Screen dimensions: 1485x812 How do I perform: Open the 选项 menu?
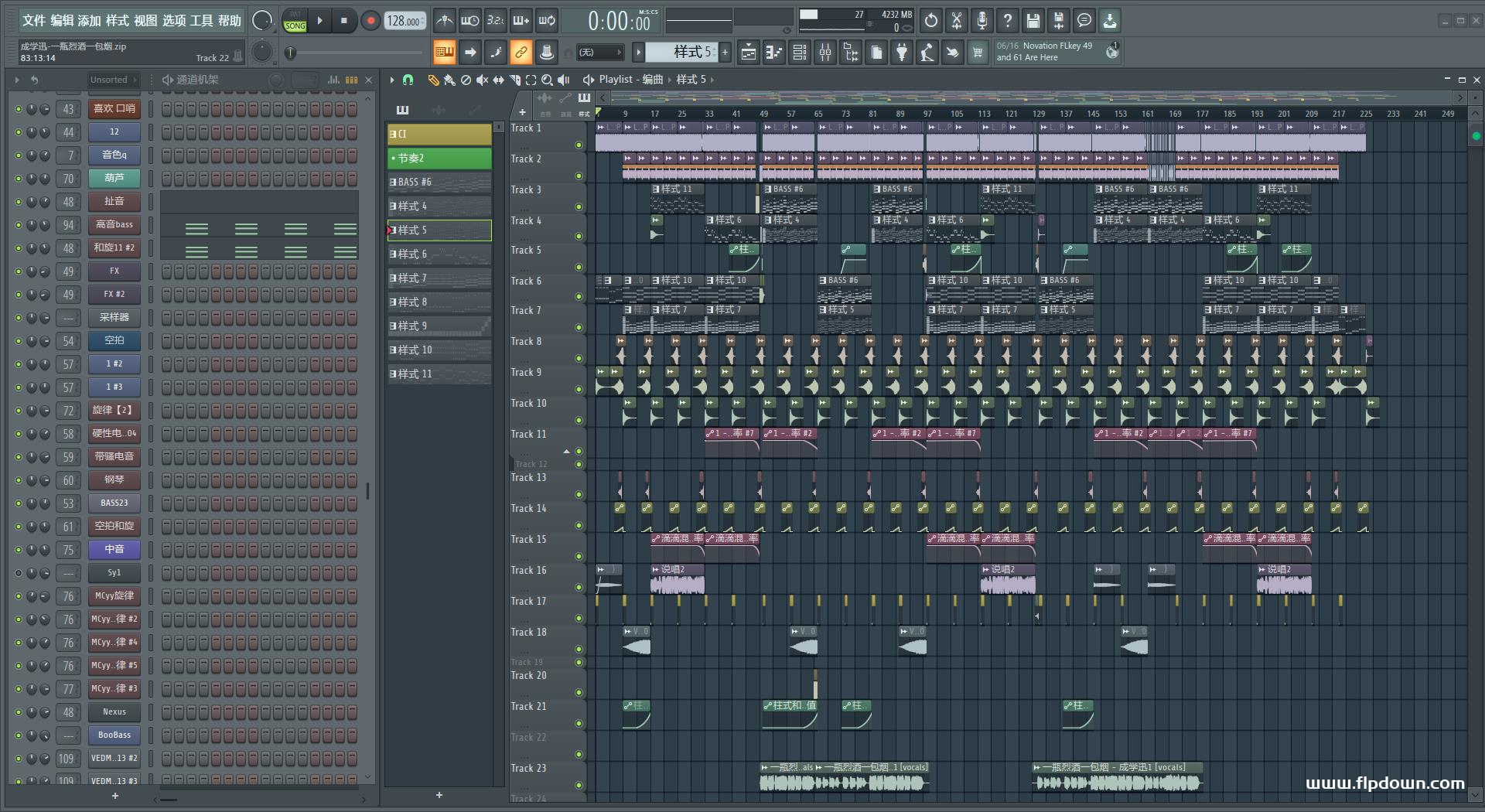coord(174,21)
